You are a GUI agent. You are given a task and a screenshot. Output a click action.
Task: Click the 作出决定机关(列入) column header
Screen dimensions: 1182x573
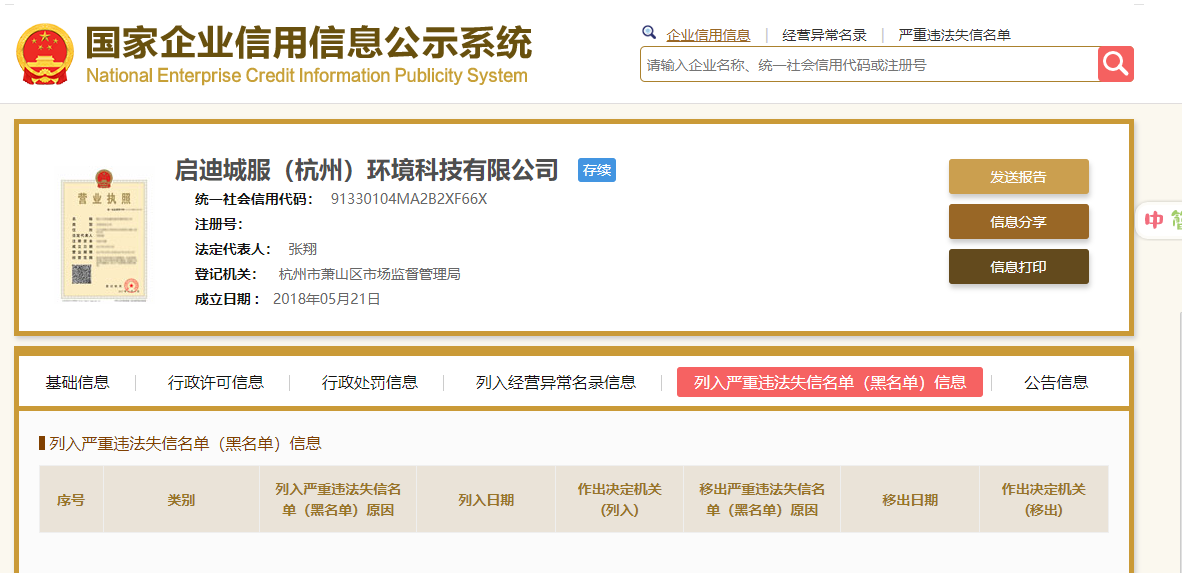pyautogui.click(x=620, y=499)
